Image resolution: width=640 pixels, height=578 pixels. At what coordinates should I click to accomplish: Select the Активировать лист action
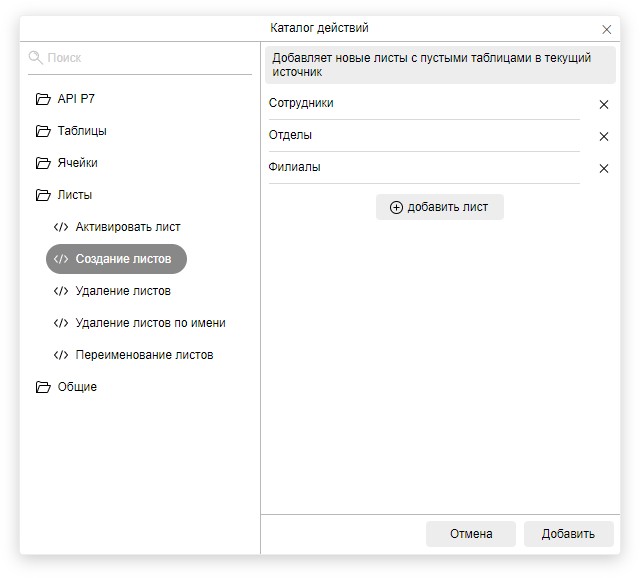[x=128, y=227]
